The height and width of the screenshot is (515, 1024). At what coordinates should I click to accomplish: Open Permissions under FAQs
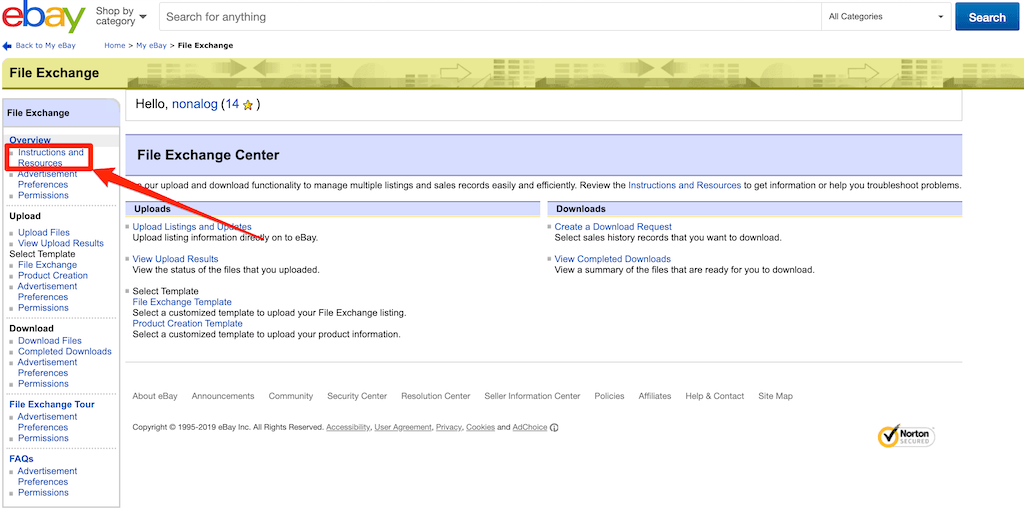(x=43, y=493)
